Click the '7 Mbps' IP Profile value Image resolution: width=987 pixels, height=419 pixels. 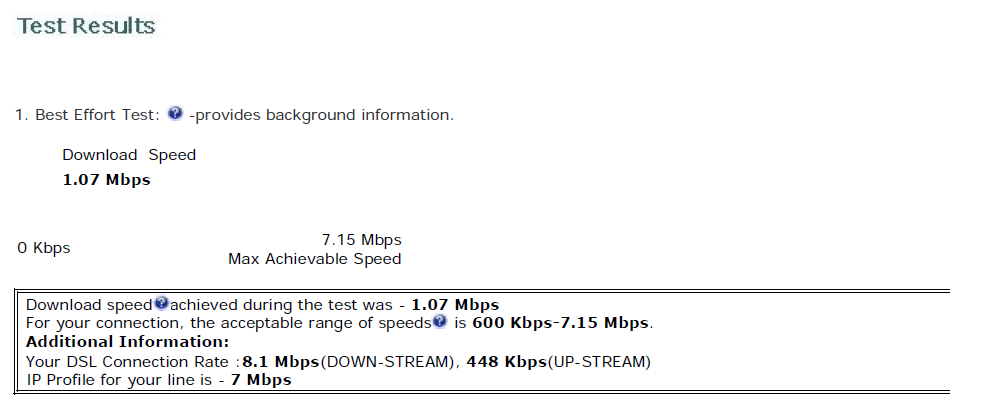261,380
